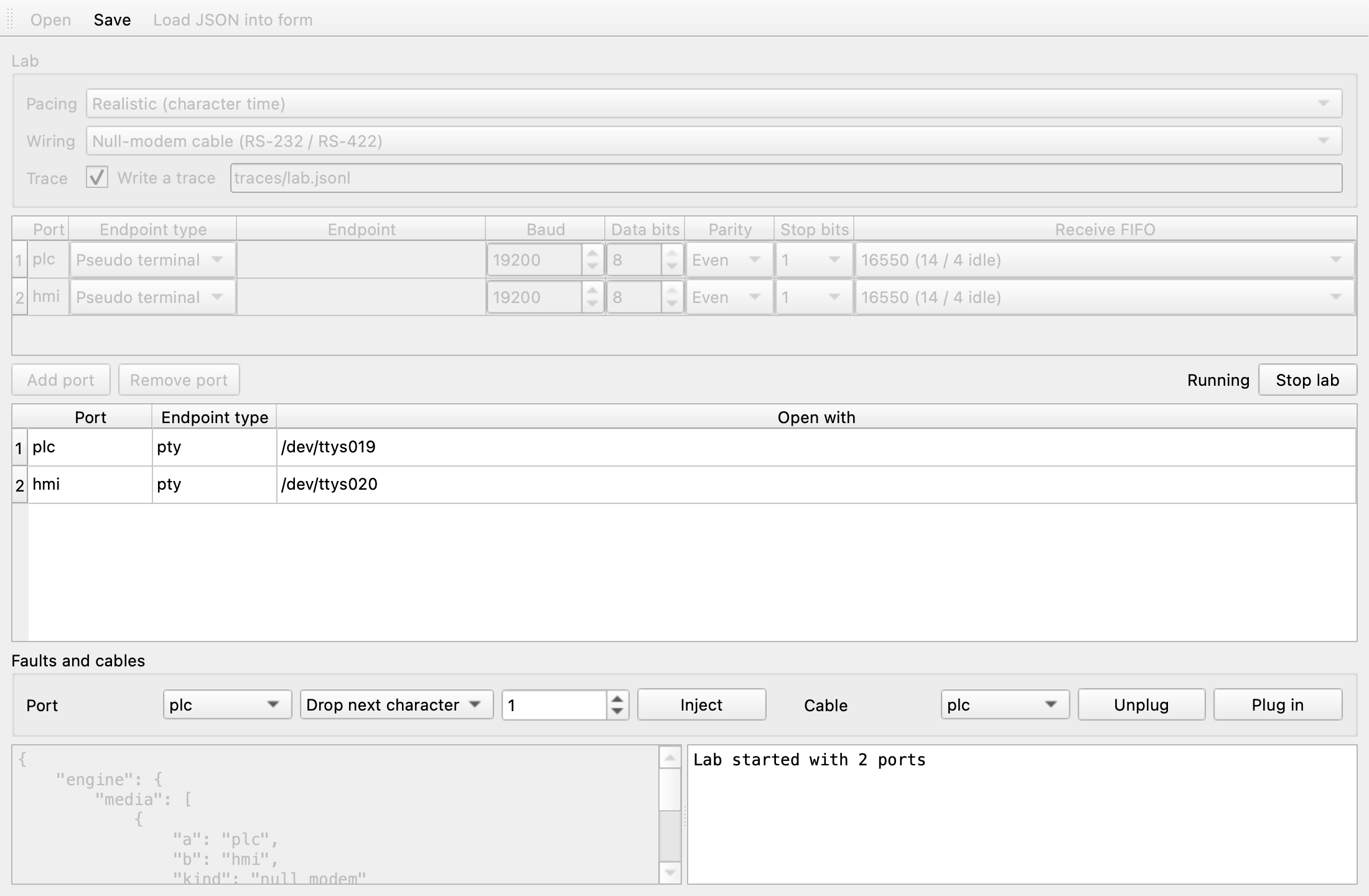Image resolution: width=1369 pixels, height=896 pixels.
Task: Click the Remove port button
Action: click(179, 380)
